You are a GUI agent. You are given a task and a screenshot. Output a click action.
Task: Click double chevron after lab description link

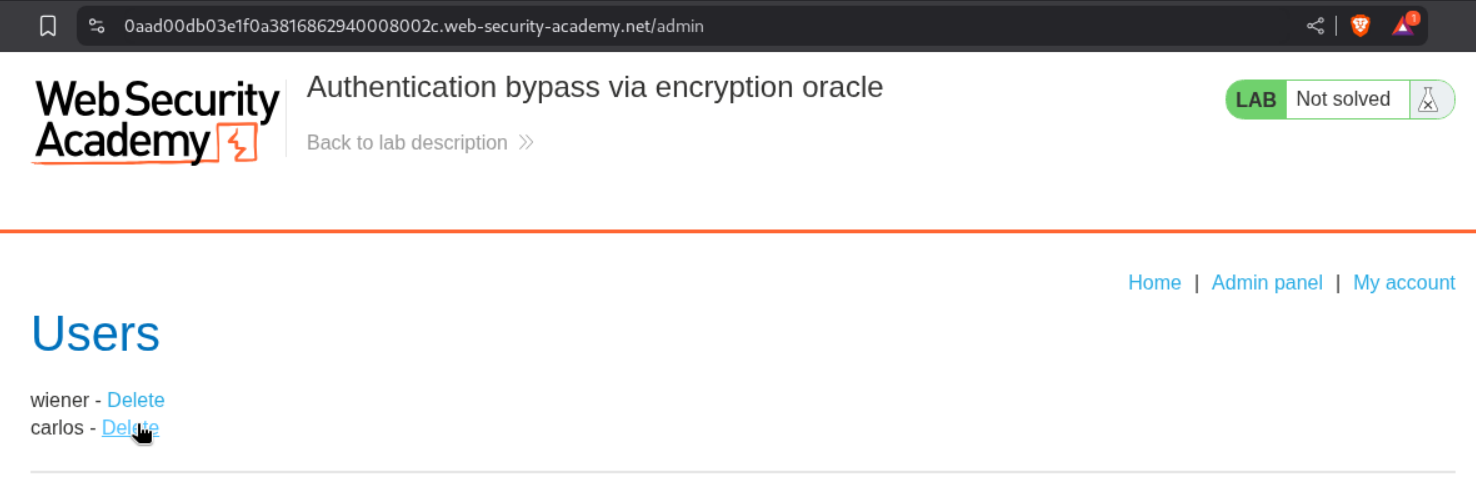pos(526,143)
